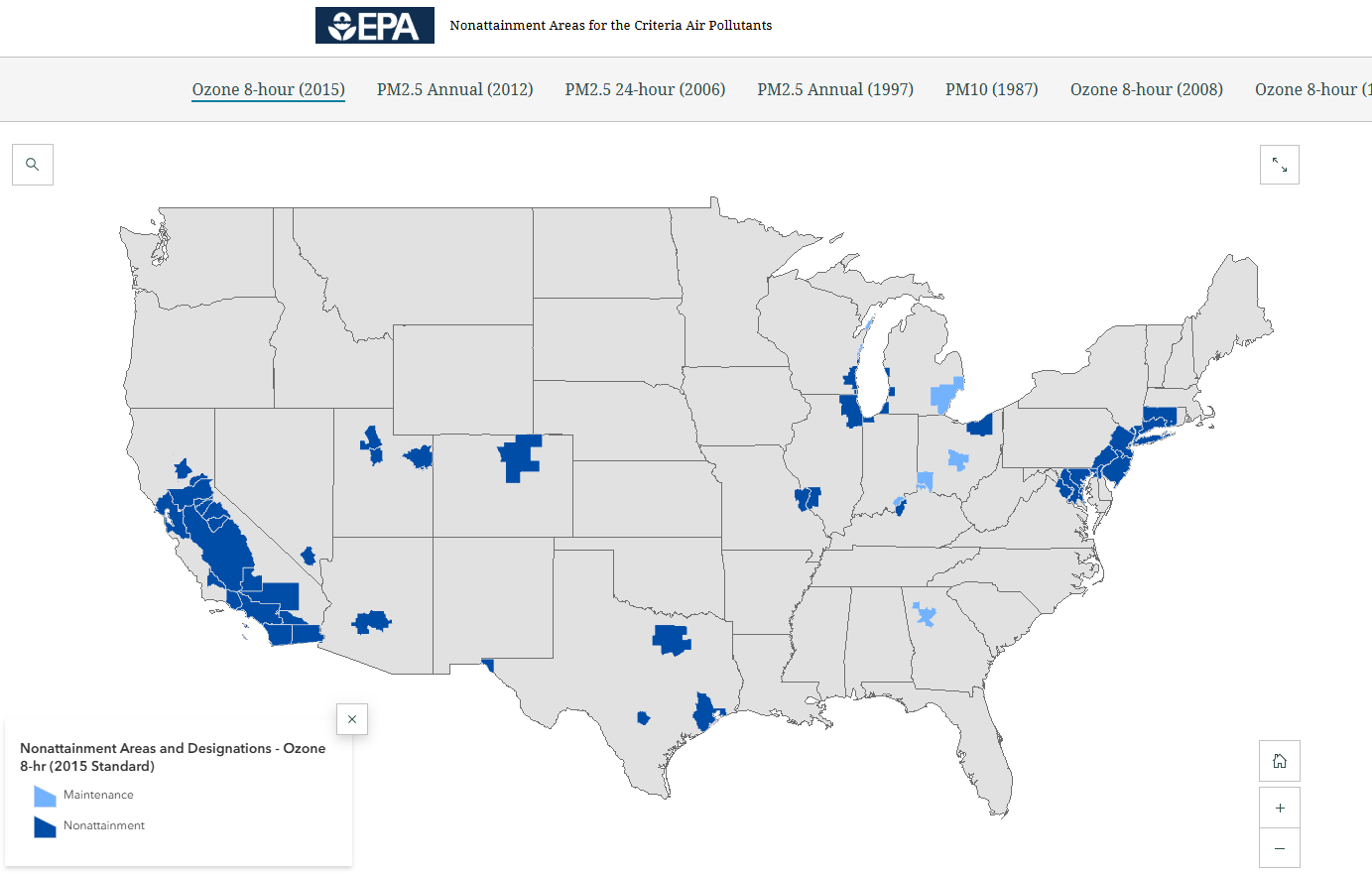
Task: Click the EPA logo
Action: [374, 25]
